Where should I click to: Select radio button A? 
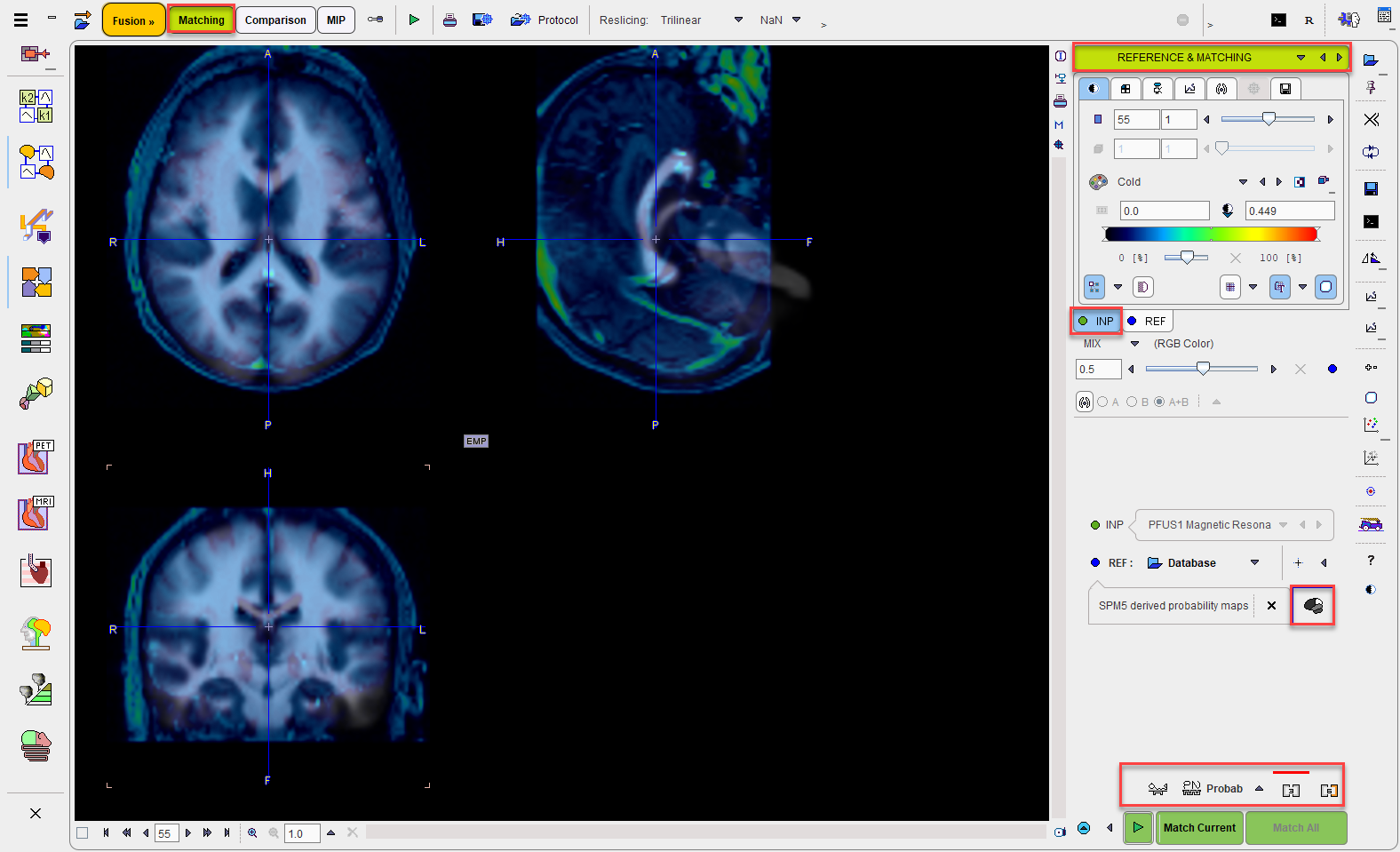pos(1102,402)
